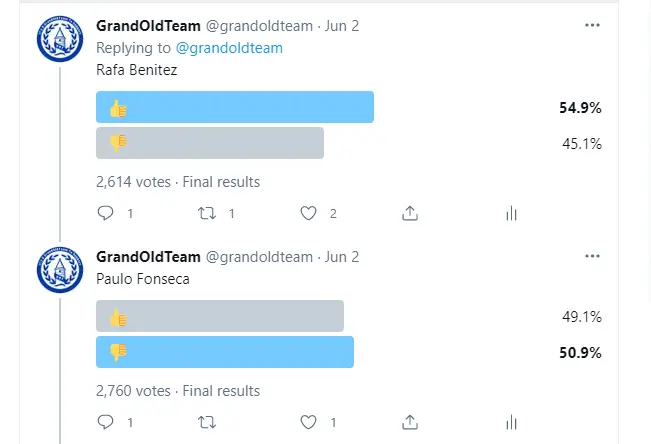Select the 54.9% thumbs up poll bar

pyautogui.click(x=234, y=108)
